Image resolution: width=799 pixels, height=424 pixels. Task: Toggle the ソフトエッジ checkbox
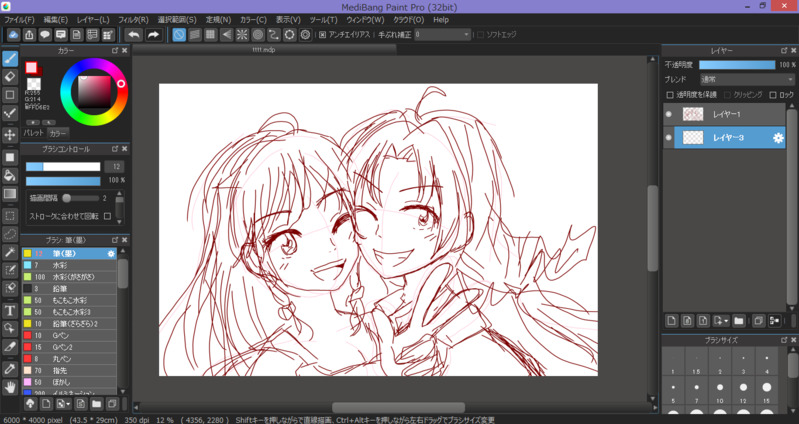(x=480, y=35)
